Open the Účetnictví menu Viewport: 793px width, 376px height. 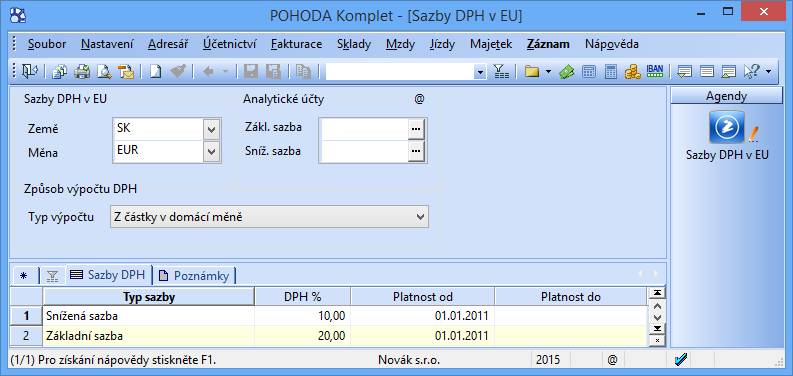[230, 44]
